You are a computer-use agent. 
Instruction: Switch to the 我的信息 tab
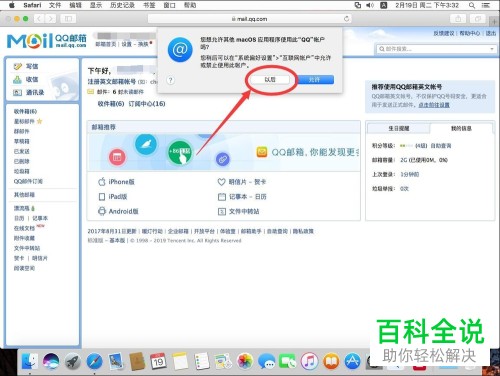click(x=461, y=128)
